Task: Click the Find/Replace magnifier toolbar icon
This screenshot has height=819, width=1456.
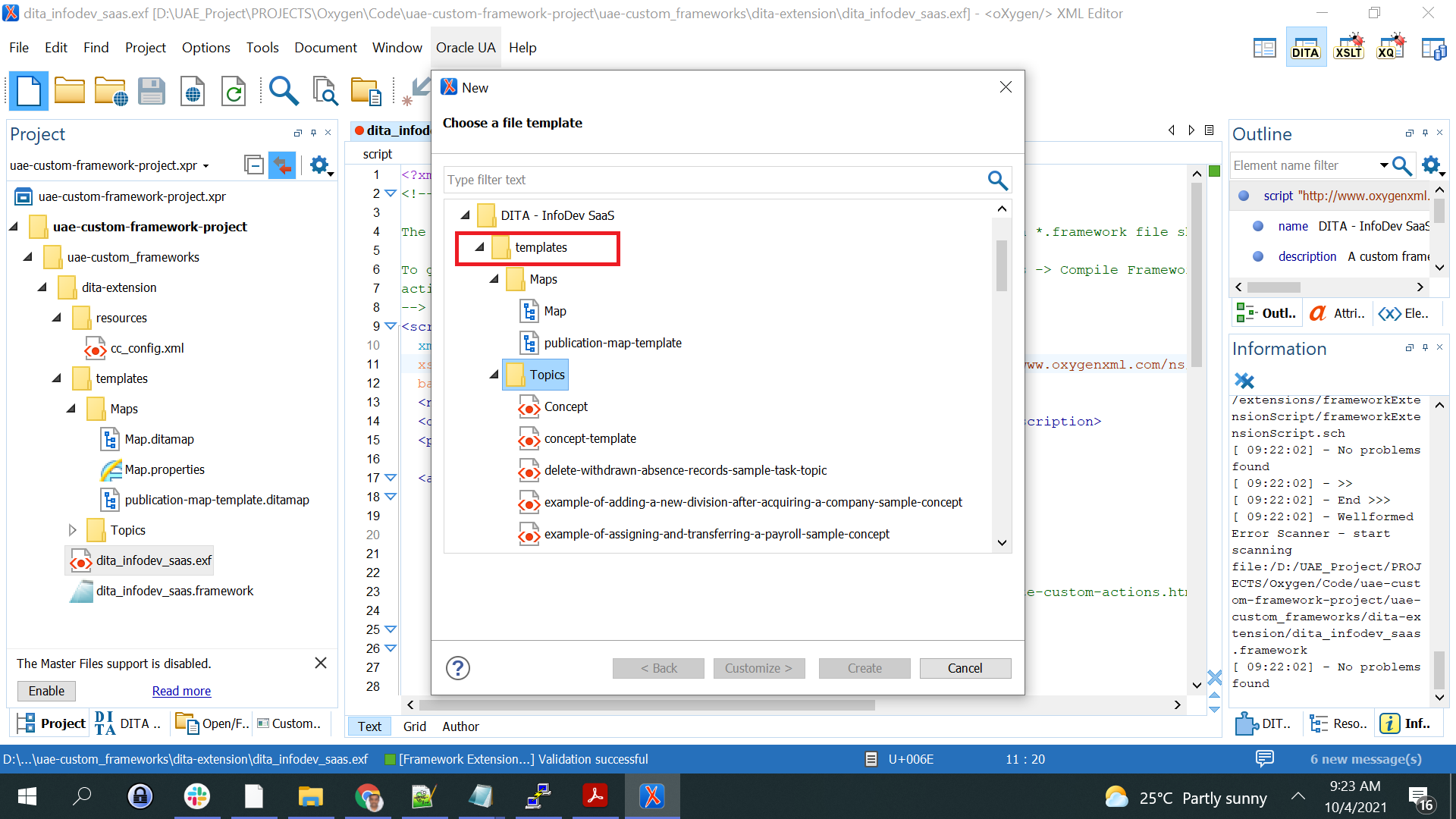Action: 284,91
